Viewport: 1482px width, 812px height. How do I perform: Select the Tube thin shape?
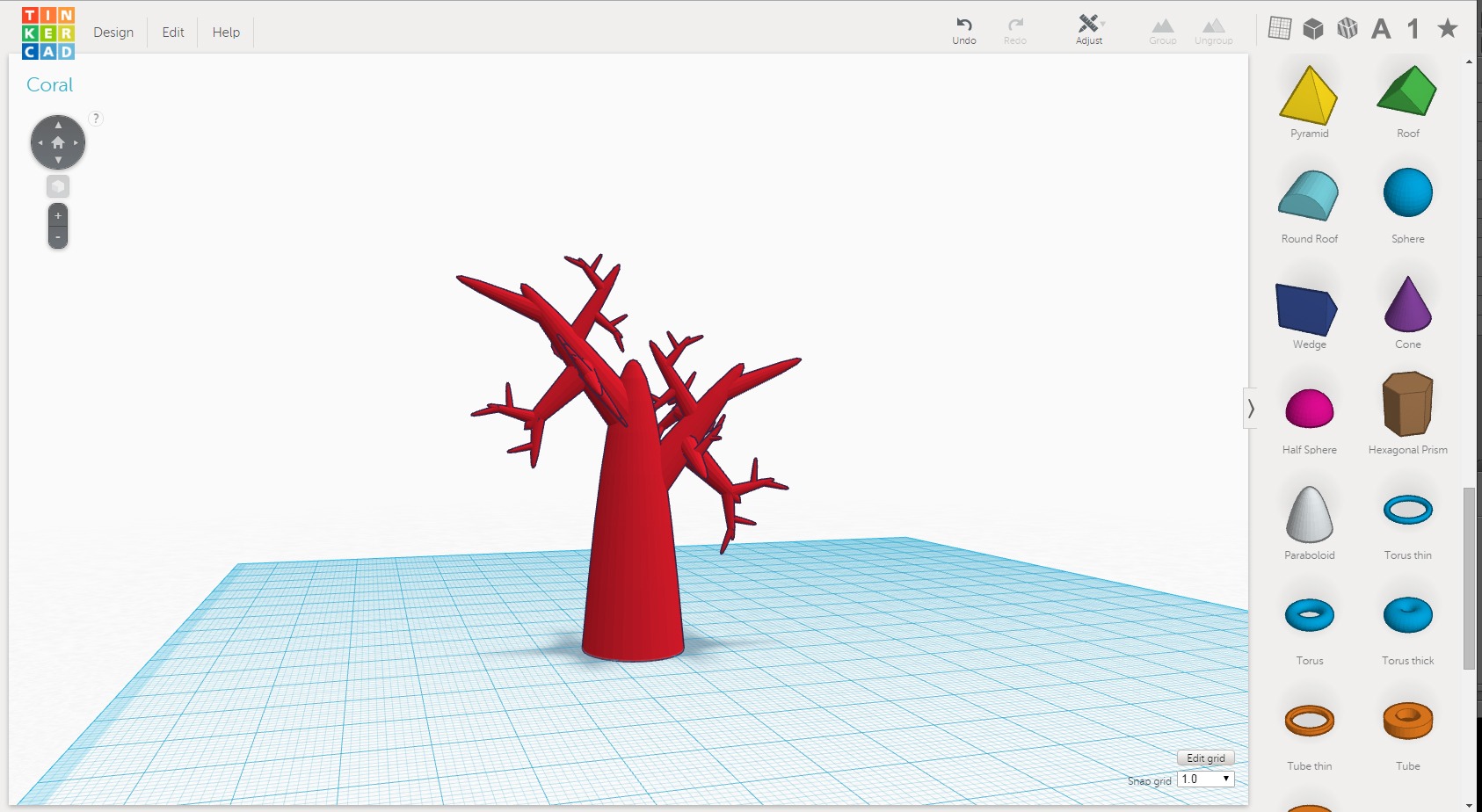[1310, 721]
